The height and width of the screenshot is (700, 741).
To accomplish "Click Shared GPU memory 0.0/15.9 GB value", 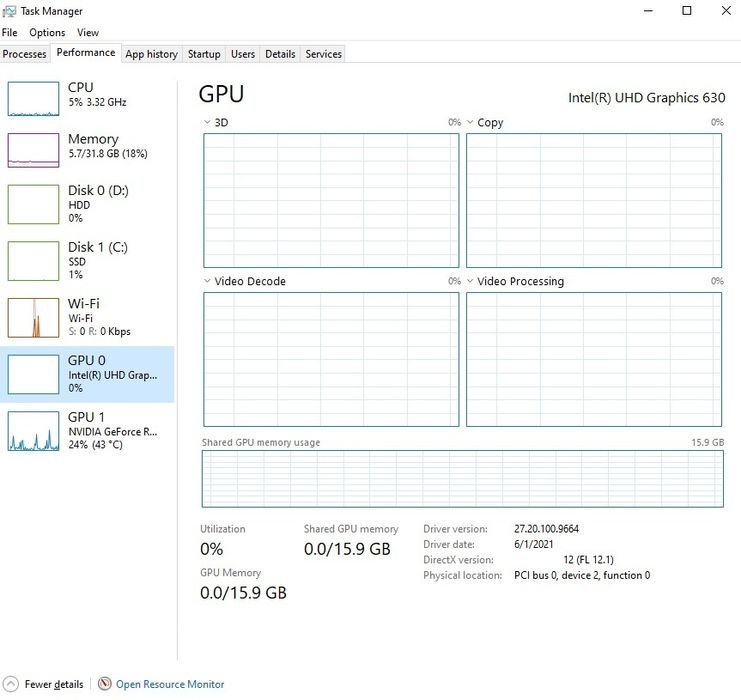I will 347,549.
